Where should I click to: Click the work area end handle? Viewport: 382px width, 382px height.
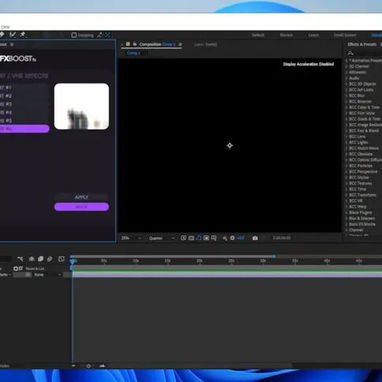(274, 256)
